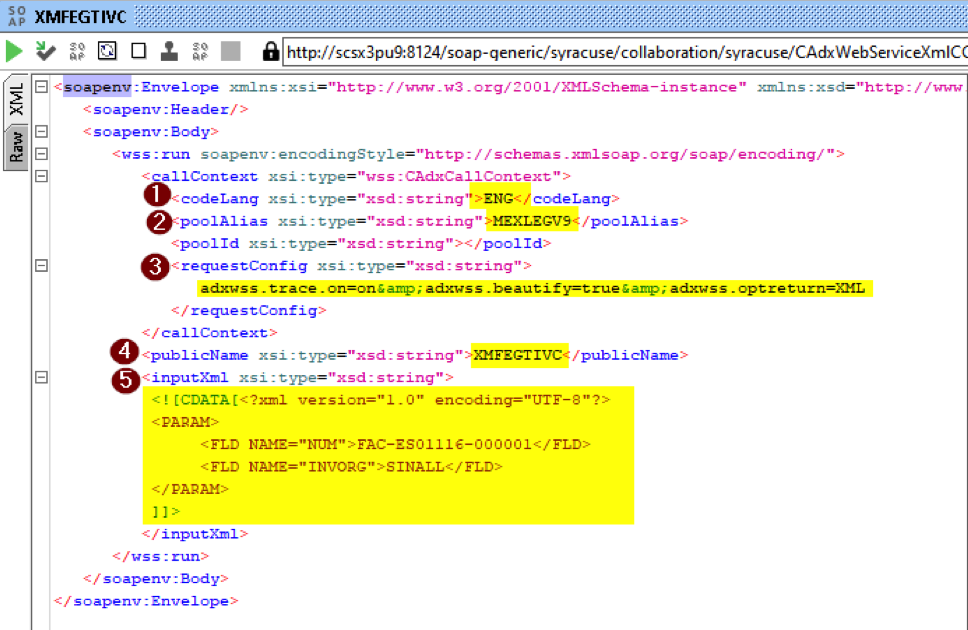This screenshot has width=968, height=630.
Task: Collapse the inputXml element
Action: [42, 378]
